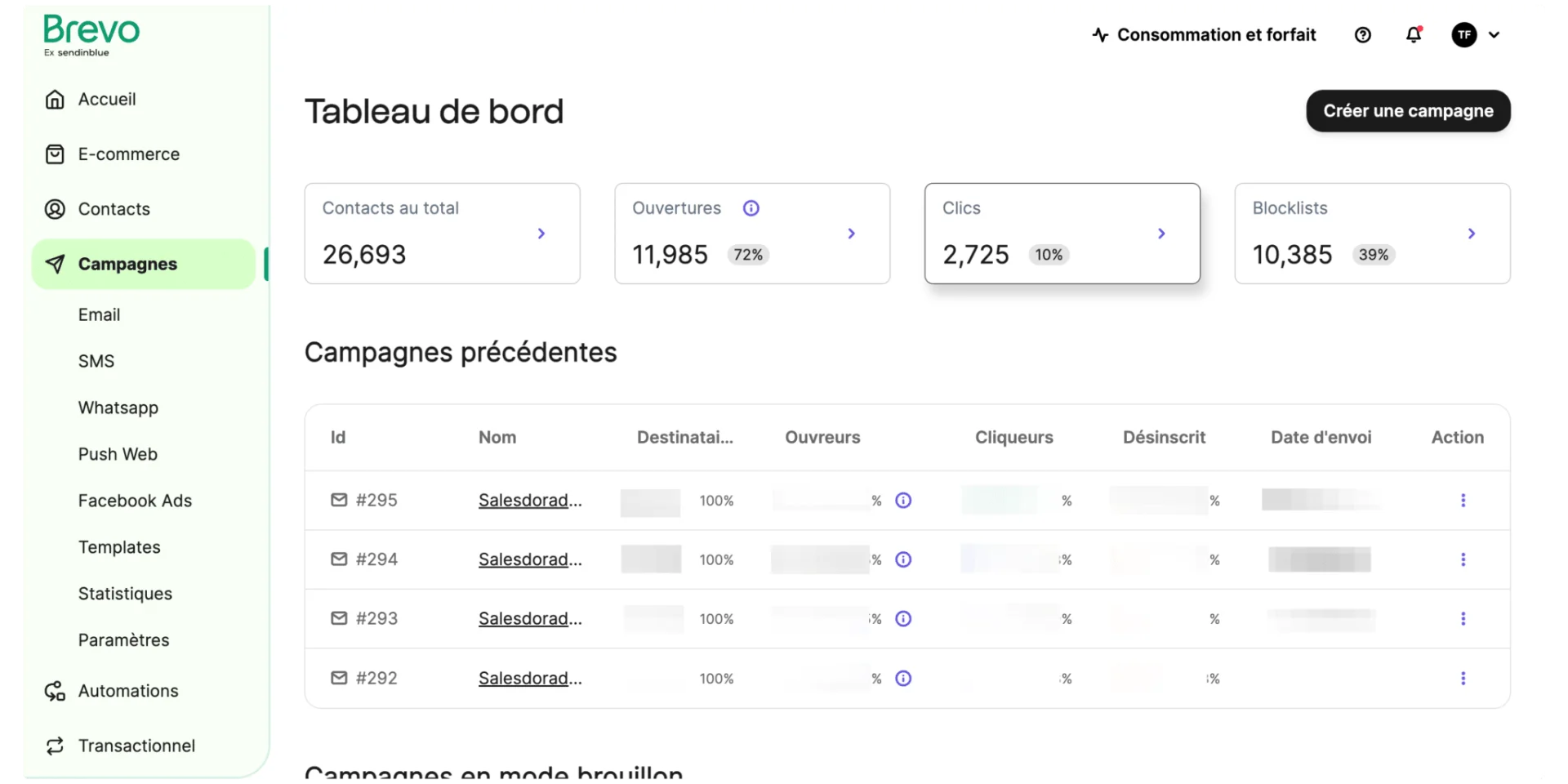Screen dimensions: 1568x784
Task: Open the notifications bell icon
Action: pyautogui.click(x=1414, y=34)
